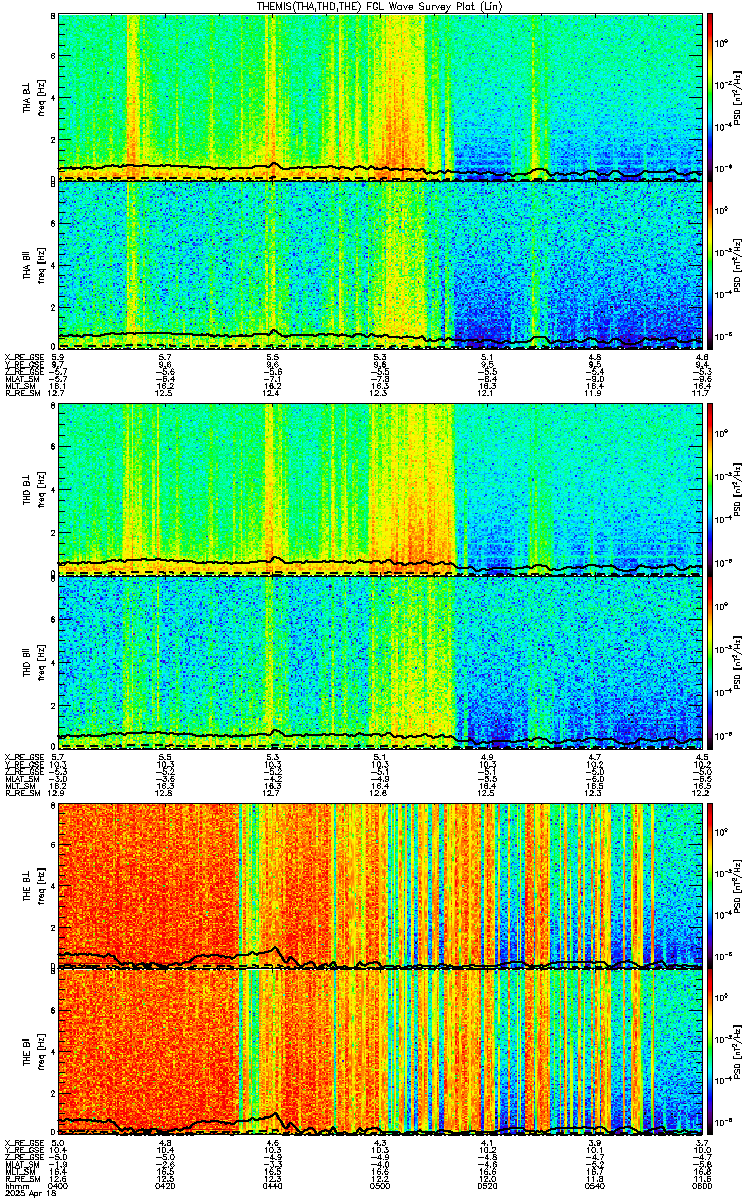Click the 0540 time tick label
Viewport: 750px width, 1200px height.
tap(594, 1186)
